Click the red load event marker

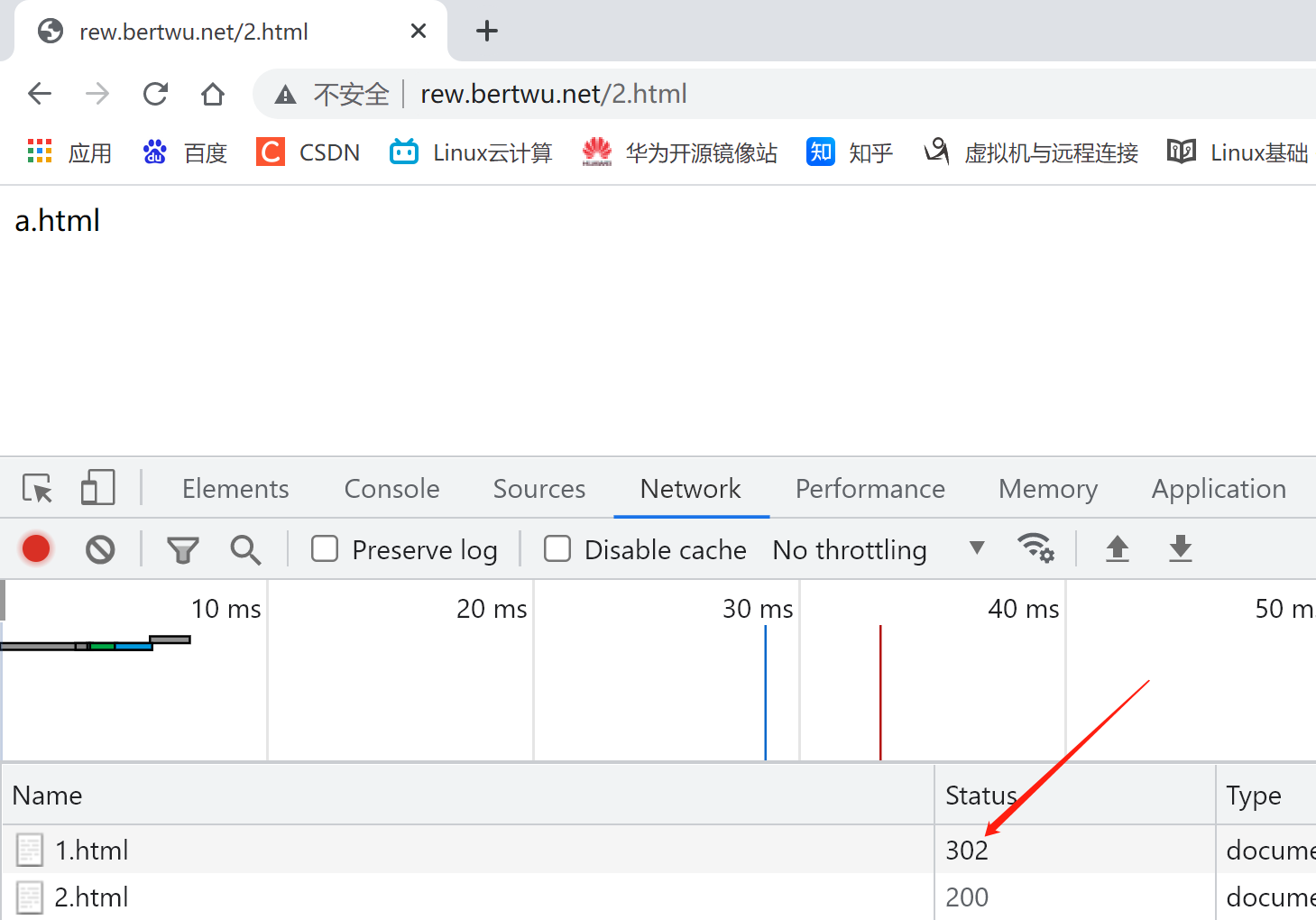(x=880, y=693)
